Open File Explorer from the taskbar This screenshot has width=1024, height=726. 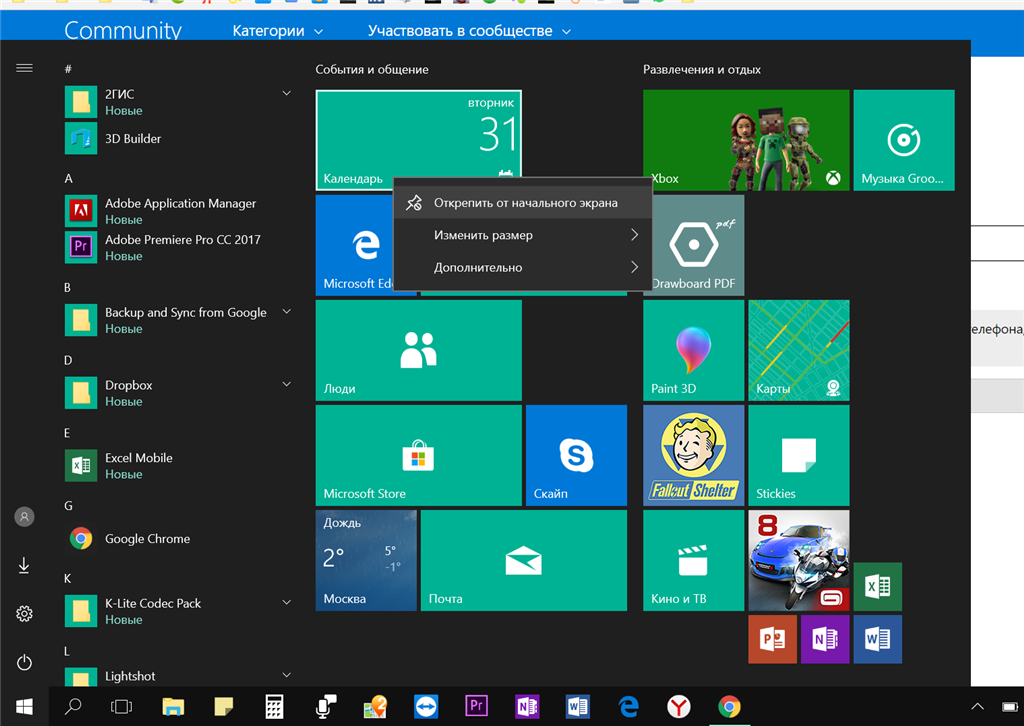click(x=173, y=706)
